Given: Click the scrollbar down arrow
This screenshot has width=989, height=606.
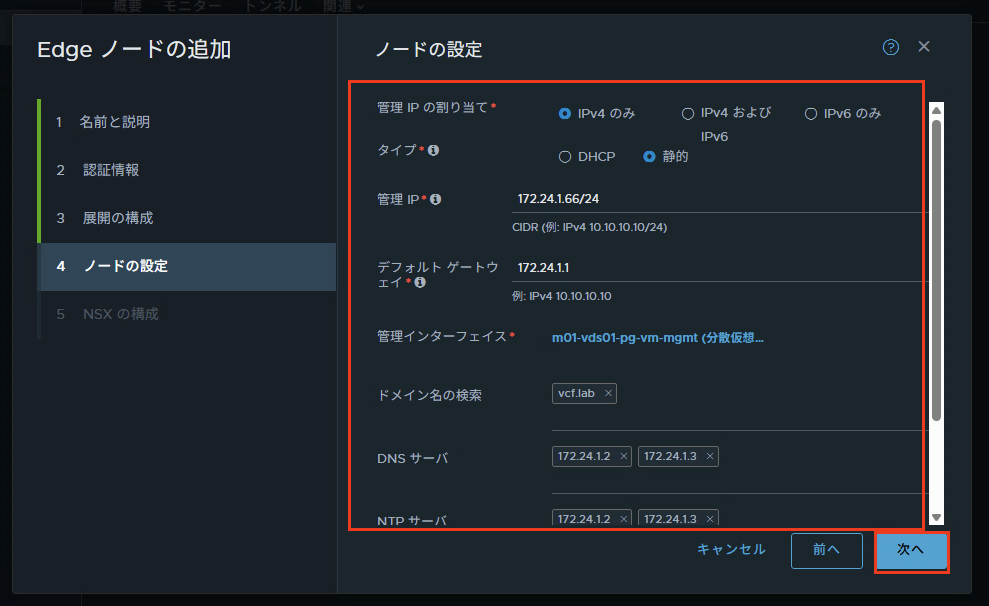Looking at the screenshot, I should pos(937,518).
